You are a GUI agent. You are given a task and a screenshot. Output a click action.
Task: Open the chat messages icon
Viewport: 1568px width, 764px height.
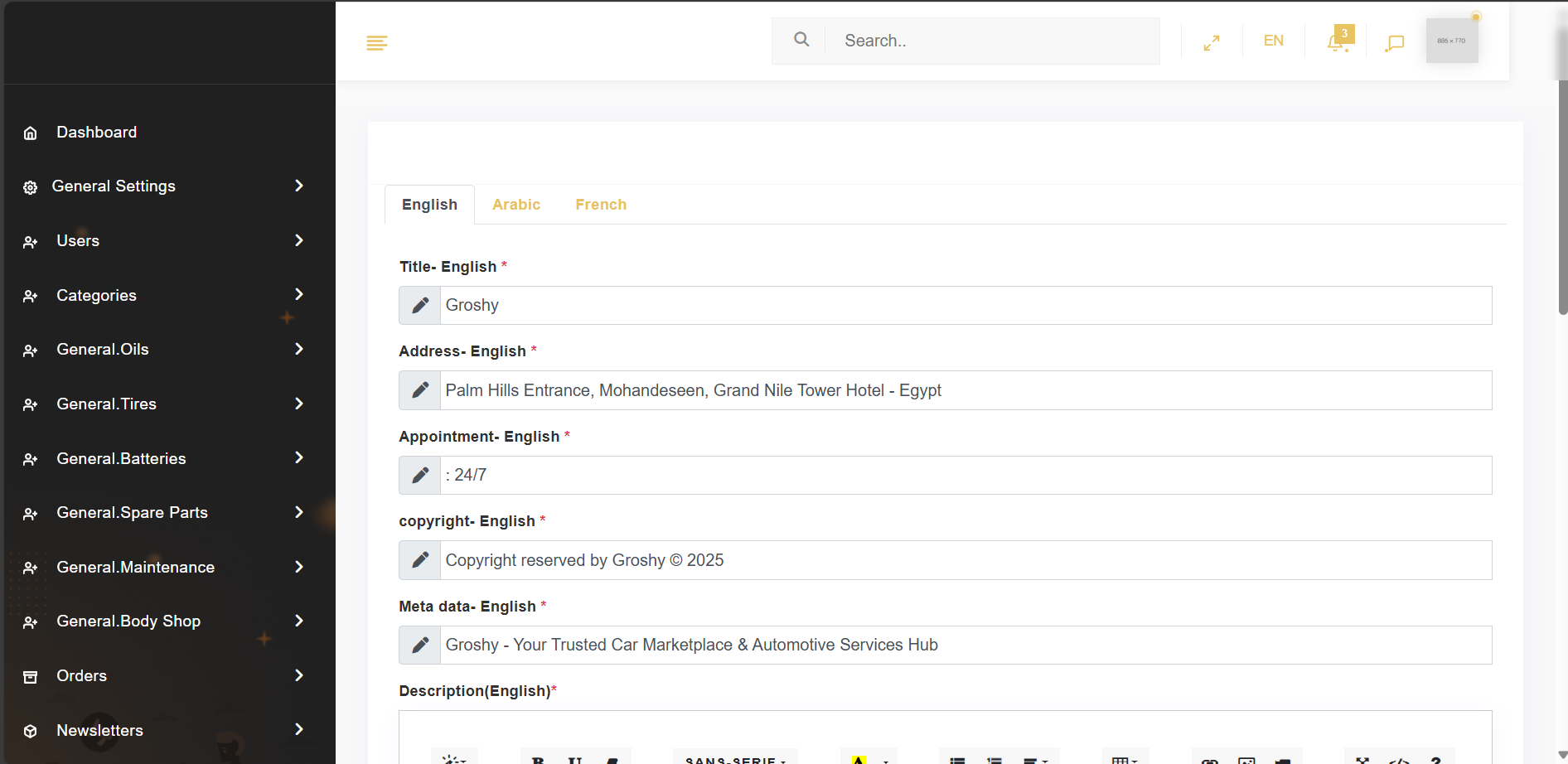pyautogui.click(x=1395, y=42)
